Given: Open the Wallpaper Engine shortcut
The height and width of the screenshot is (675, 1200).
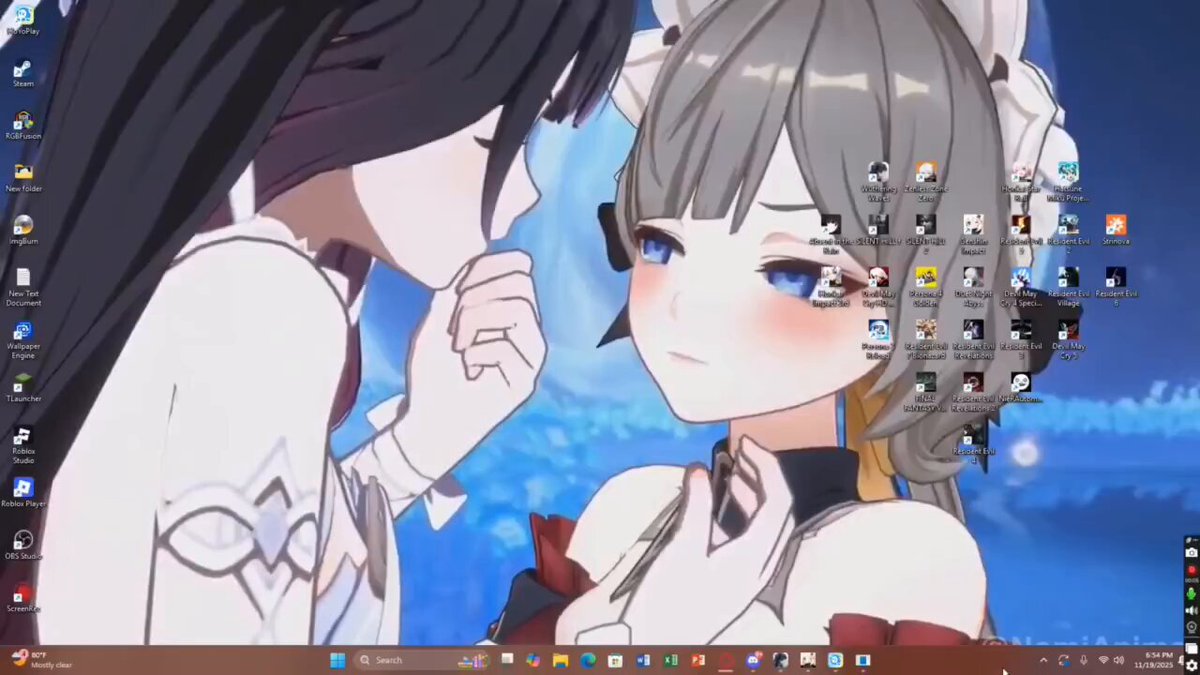Looking at the screenshot, I should [x=22, y=332].
